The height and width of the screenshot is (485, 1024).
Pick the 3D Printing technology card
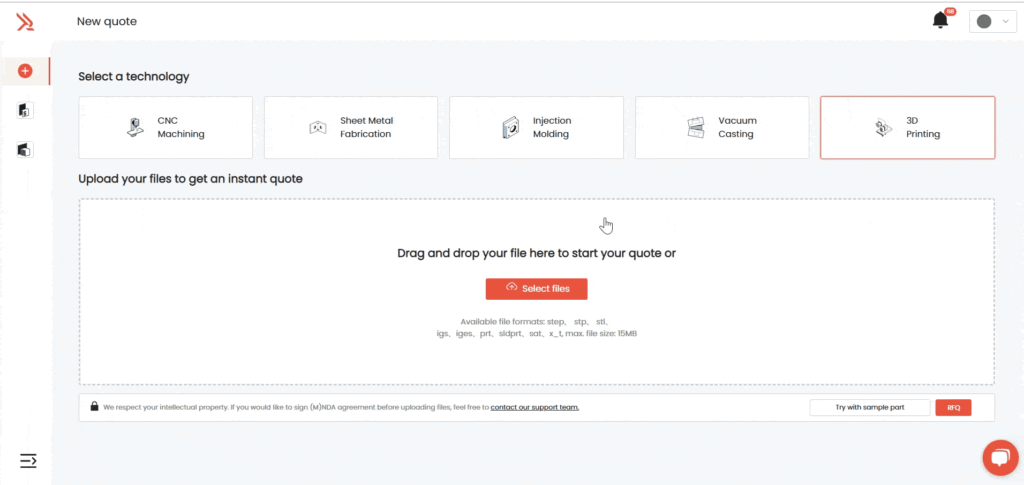(907, 127)
